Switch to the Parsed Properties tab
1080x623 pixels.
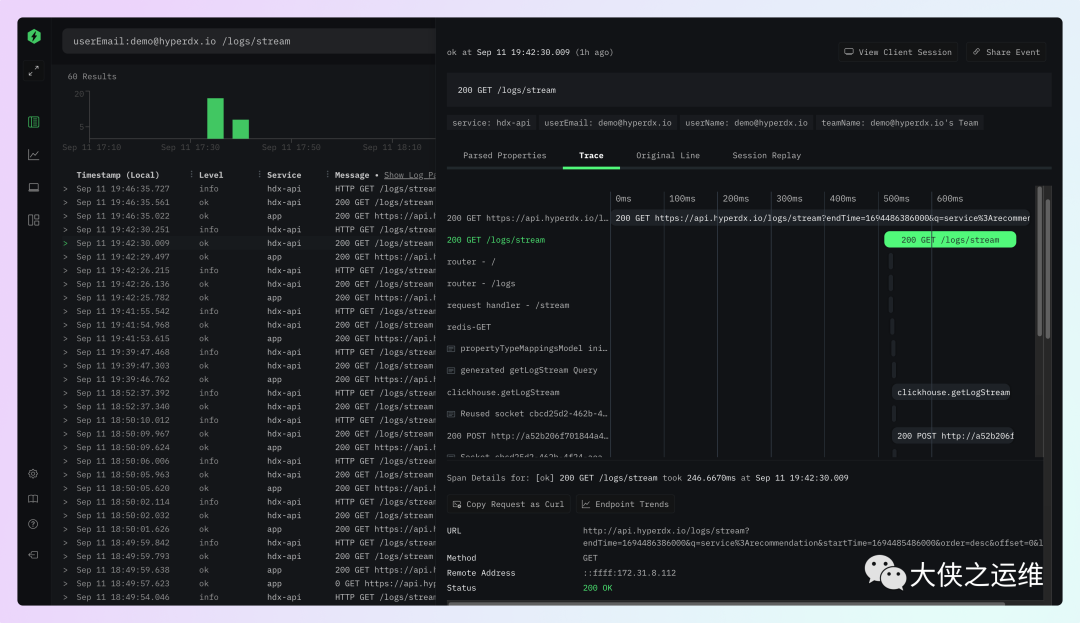tap(504, 156)
